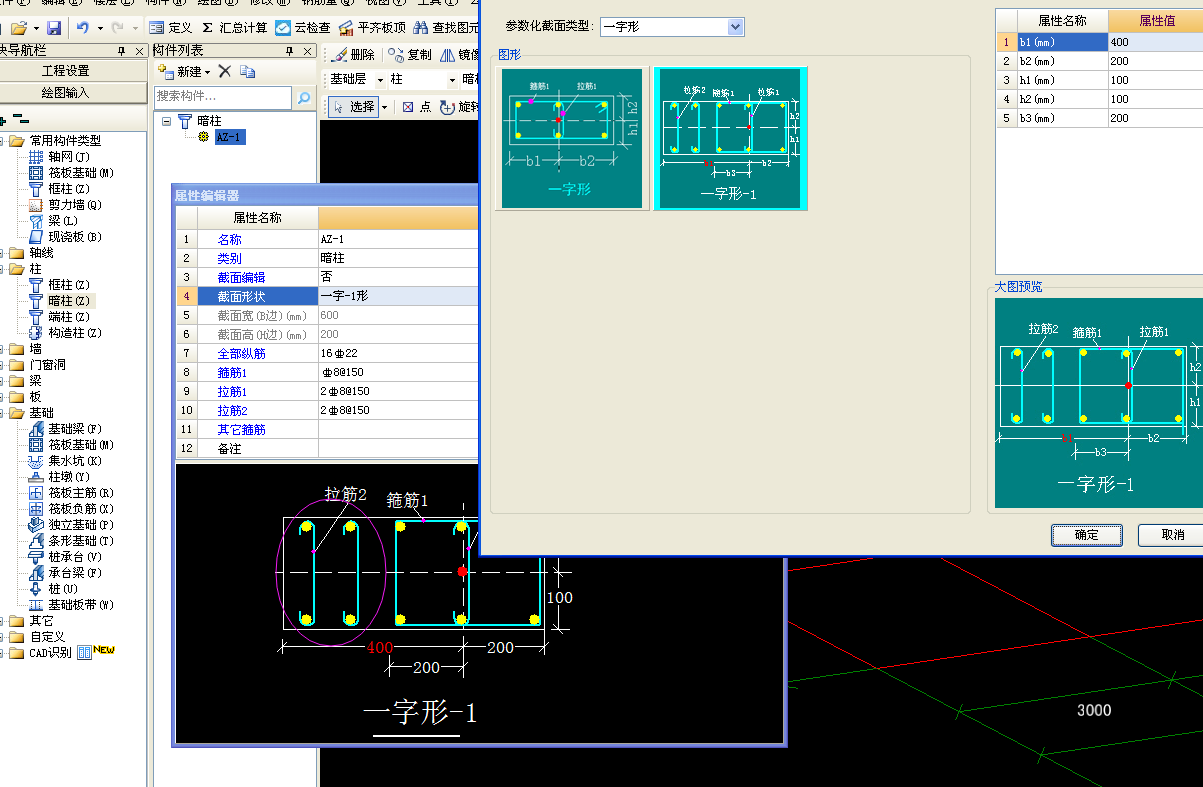Open the 门窗洞 folder in tree
Screen dimensions: 1203x787
tap(37, 365)
